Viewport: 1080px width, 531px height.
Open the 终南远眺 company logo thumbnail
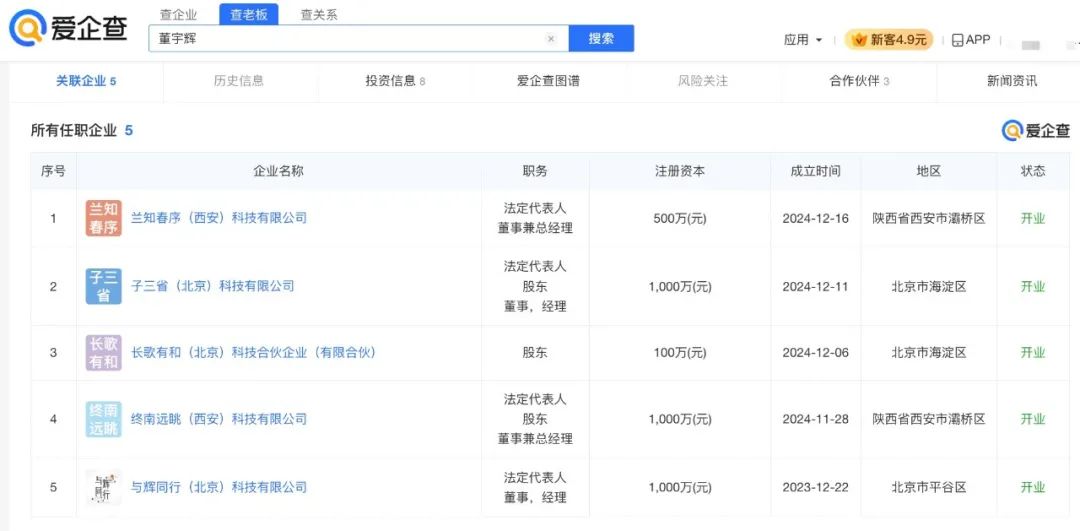point(103,419)
